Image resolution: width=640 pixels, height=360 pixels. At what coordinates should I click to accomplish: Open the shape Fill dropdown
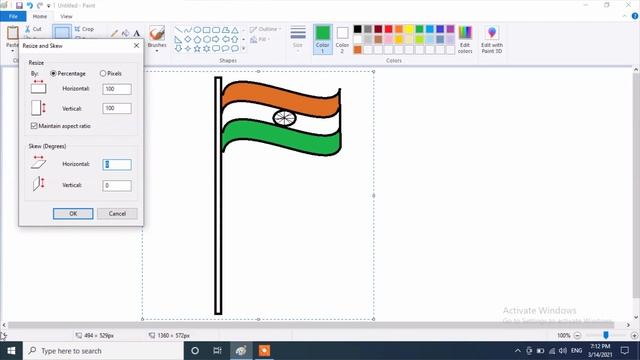(260, 39)
